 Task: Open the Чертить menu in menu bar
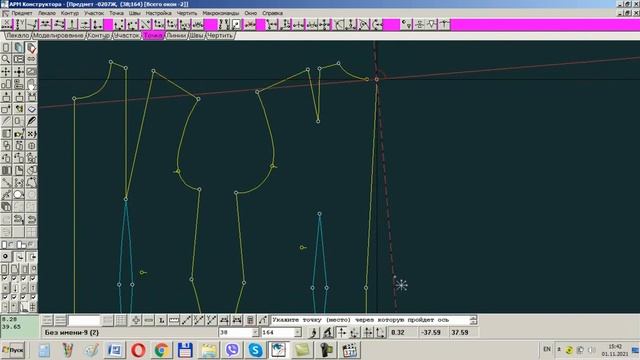coord(187,13)
